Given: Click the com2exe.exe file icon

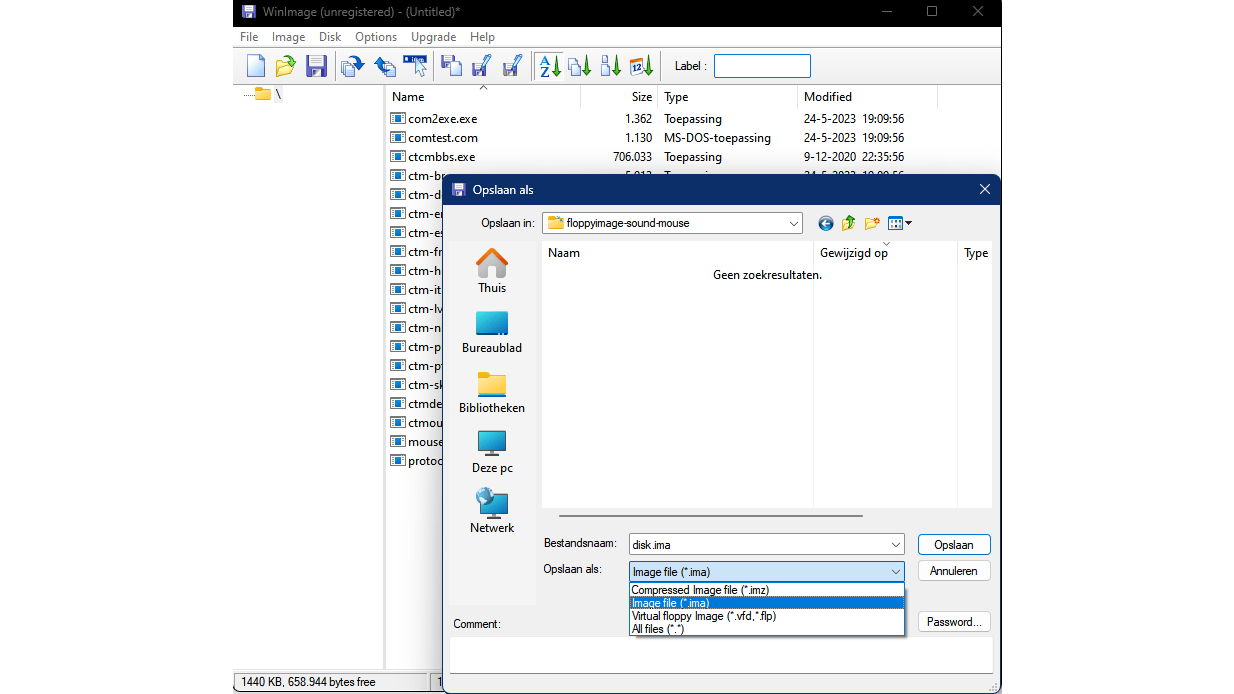Looking at the screenshot, I should point(397,119).
